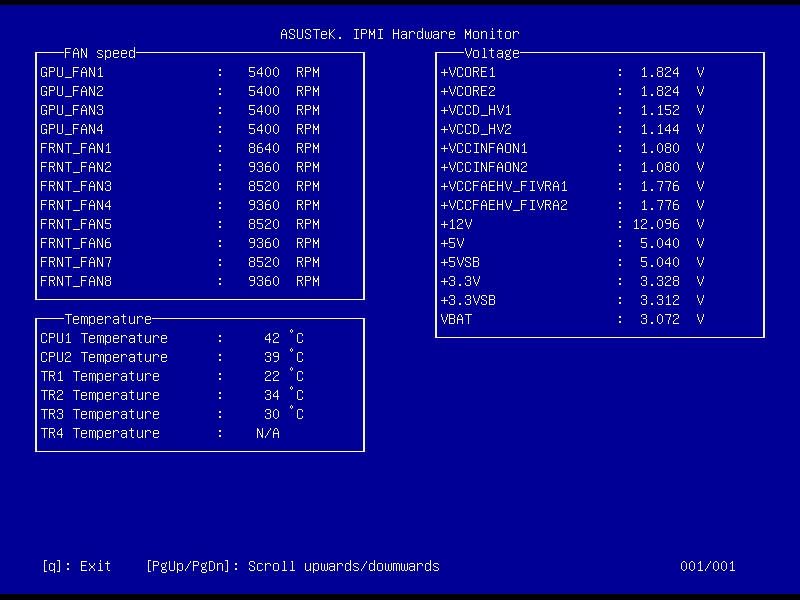Screen dimensions: 800x600
Task: Select the 3.072 value of VBAT
Action: pos(660,319)
